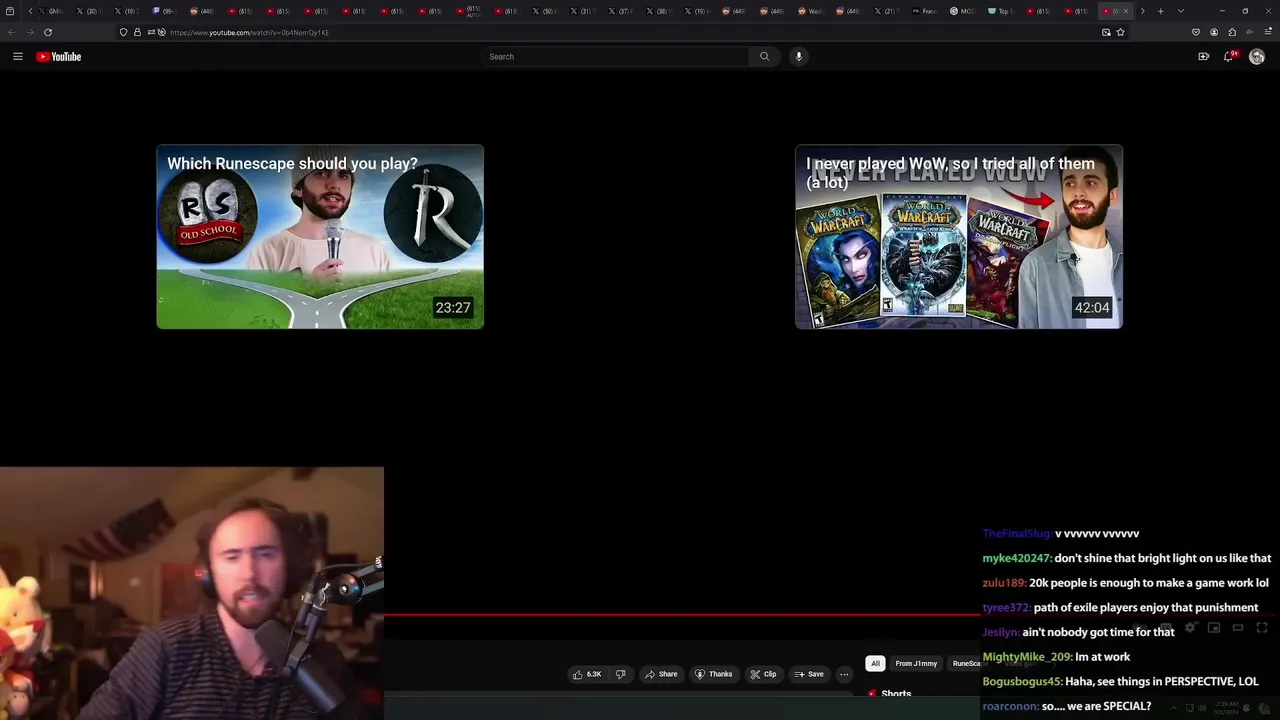Create a Clip of the video

coord(763,674)
